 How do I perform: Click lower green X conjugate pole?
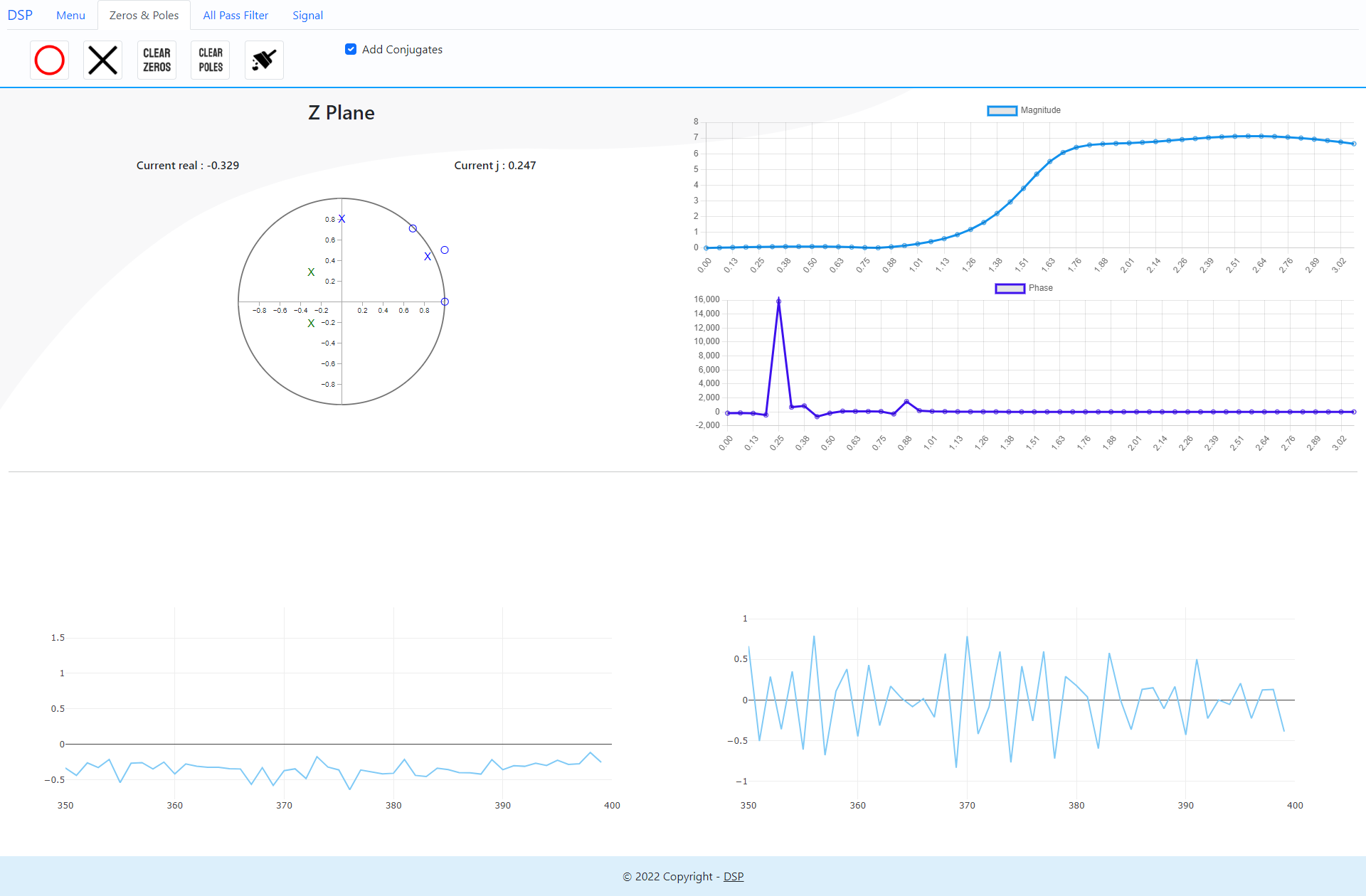pos(311,324)
